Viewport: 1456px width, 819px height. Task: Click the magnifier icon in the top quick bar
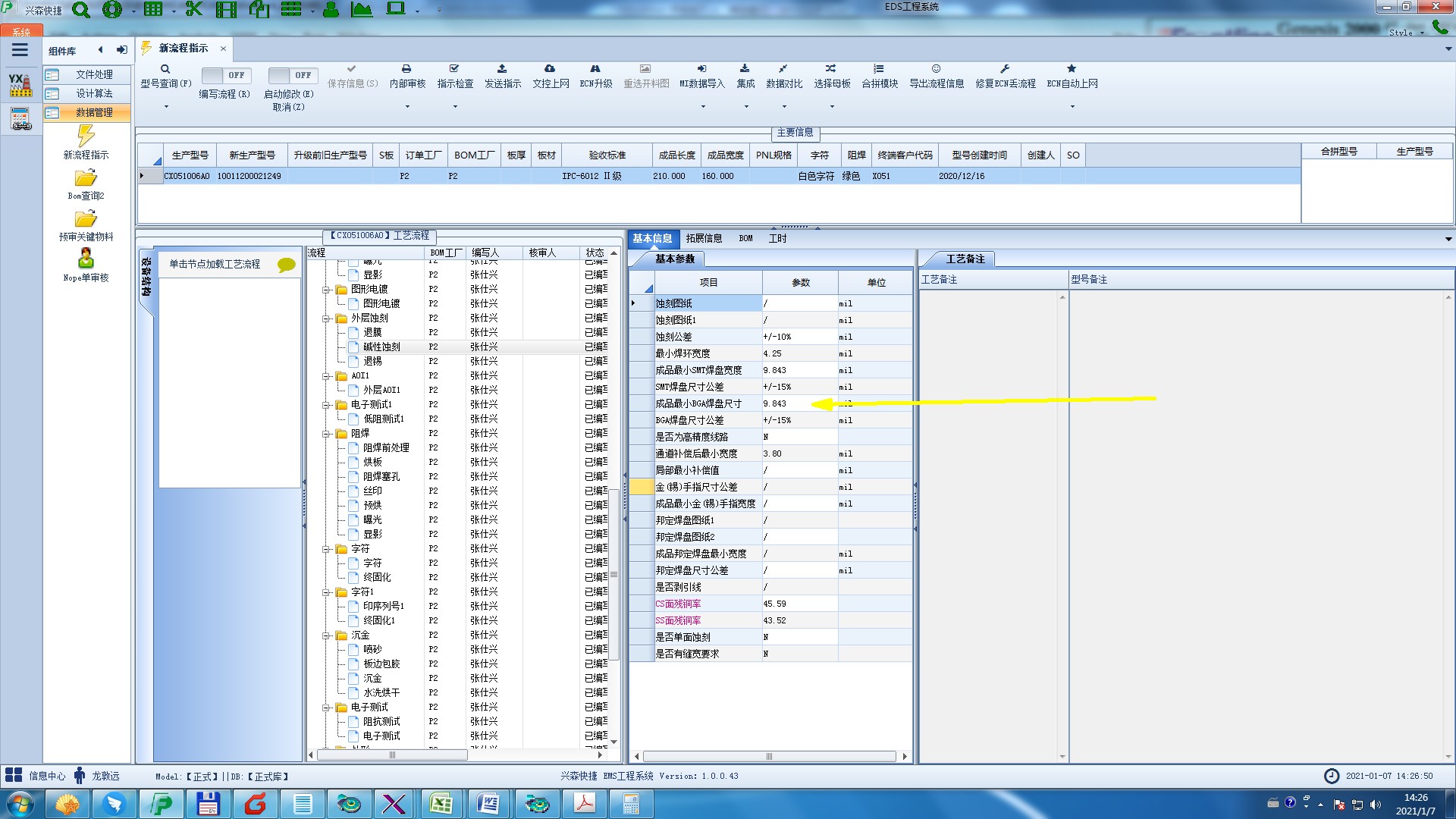(x=80, y=10)
